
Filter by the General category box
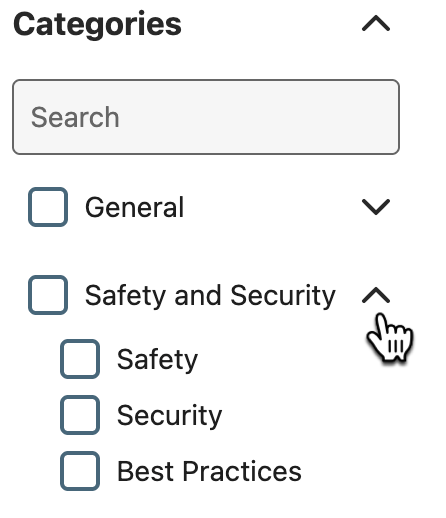coord(48,207)
